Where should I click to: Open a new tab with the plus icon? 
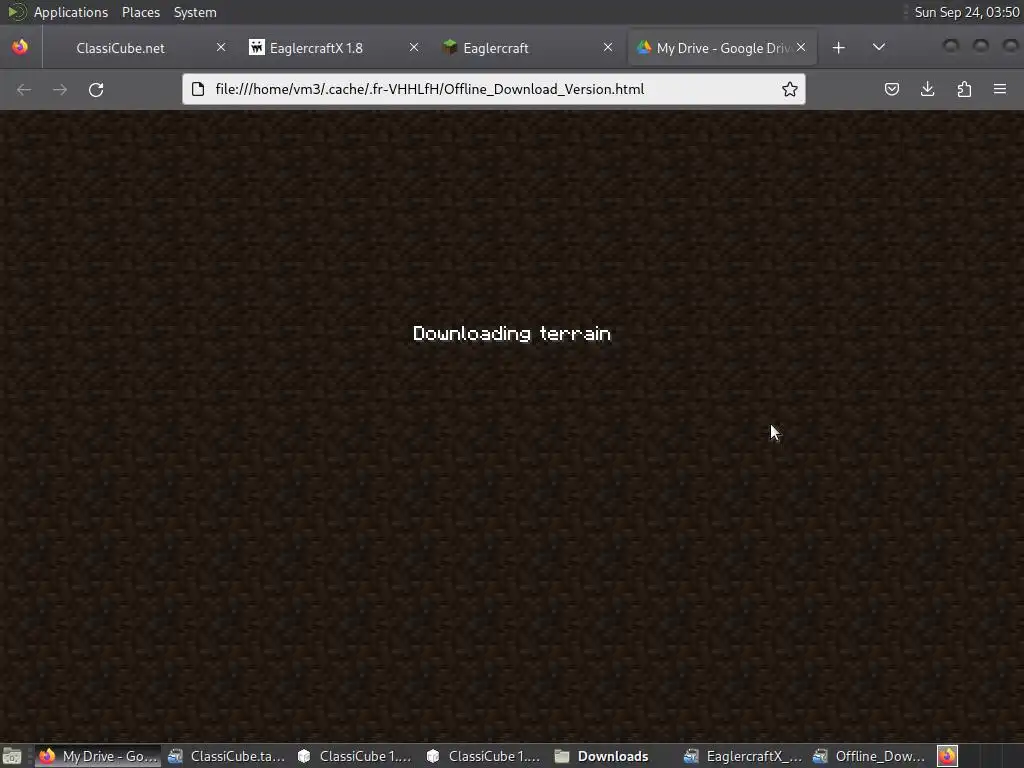coord(839,48)
